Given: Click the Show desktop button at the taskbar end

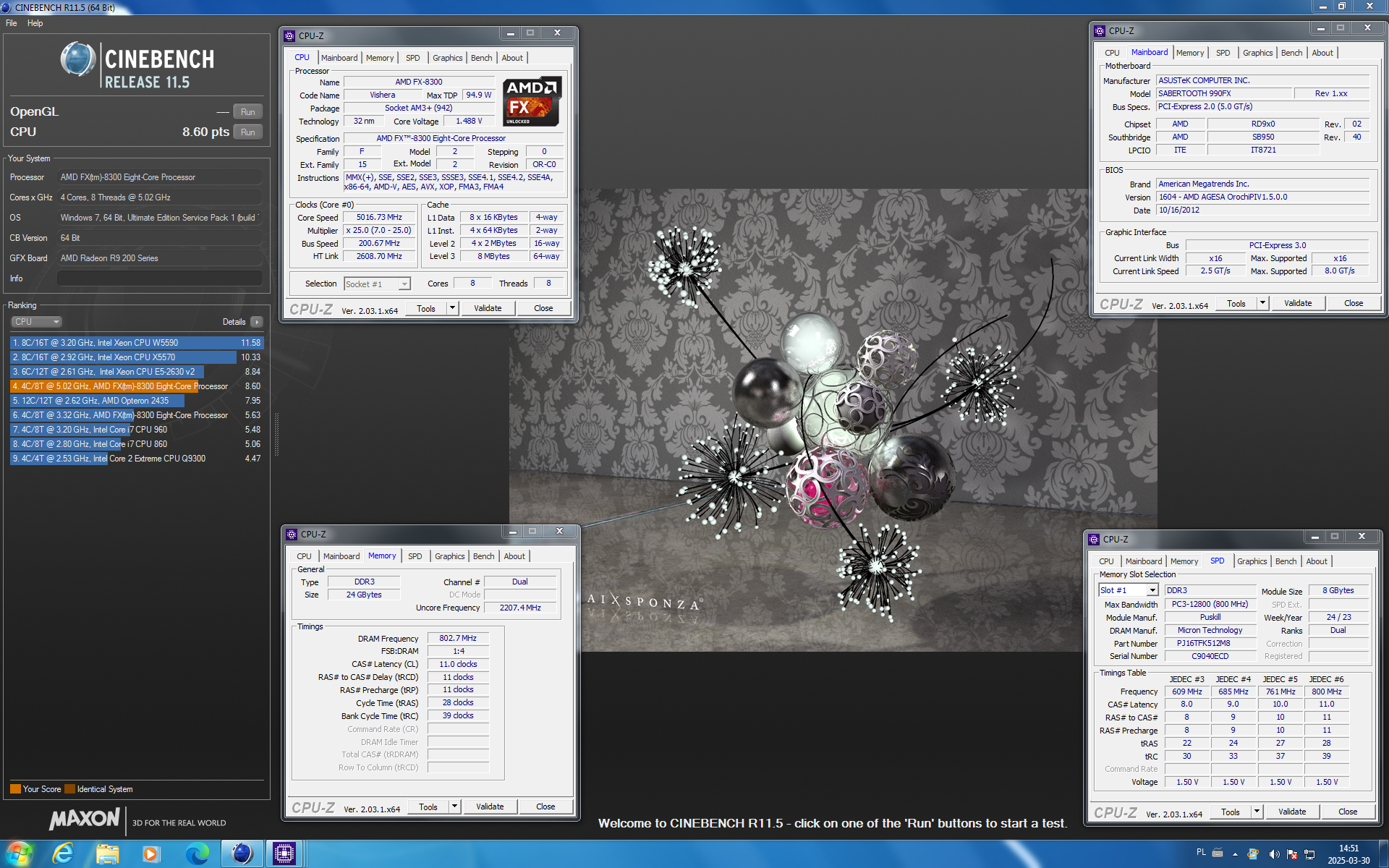Looking at the screenshot, I should [1383, 854].
